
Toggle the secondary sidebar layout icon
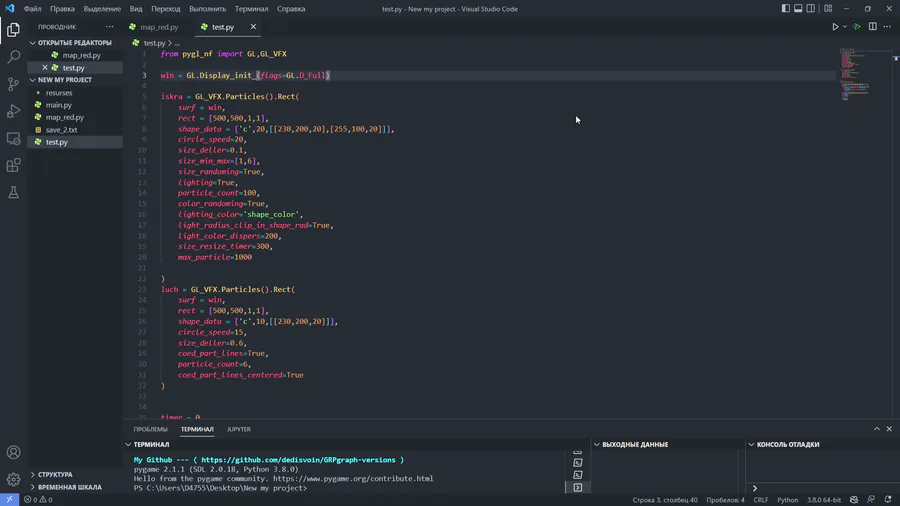point(810,9)
